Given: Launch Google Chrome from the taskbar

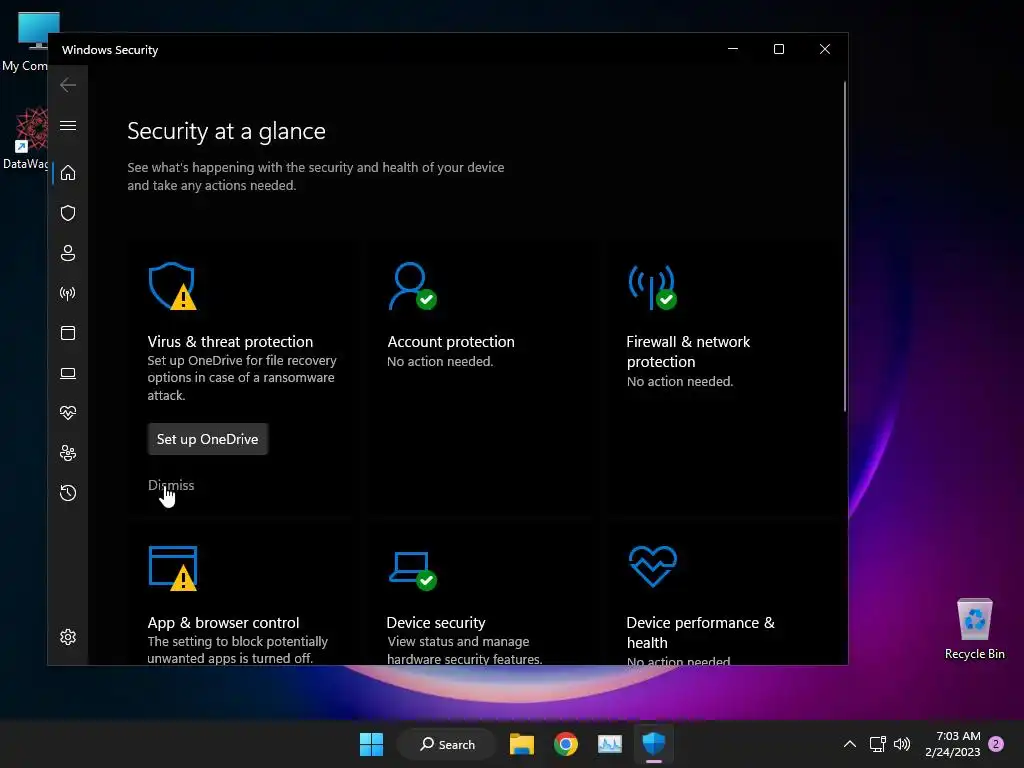Looking at the screenshot, I should pyautogui.click(x=566, y=744).
